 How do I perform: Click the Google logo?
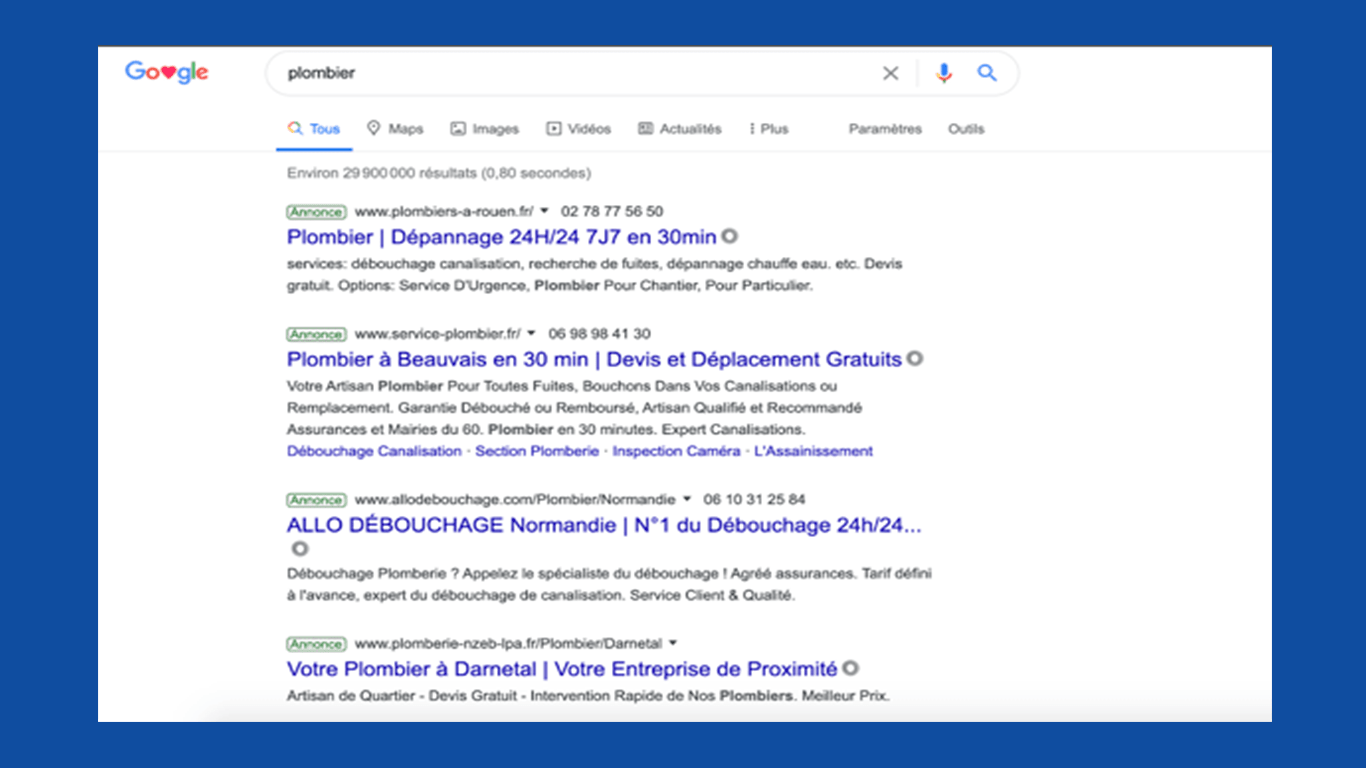pos(167,73)
